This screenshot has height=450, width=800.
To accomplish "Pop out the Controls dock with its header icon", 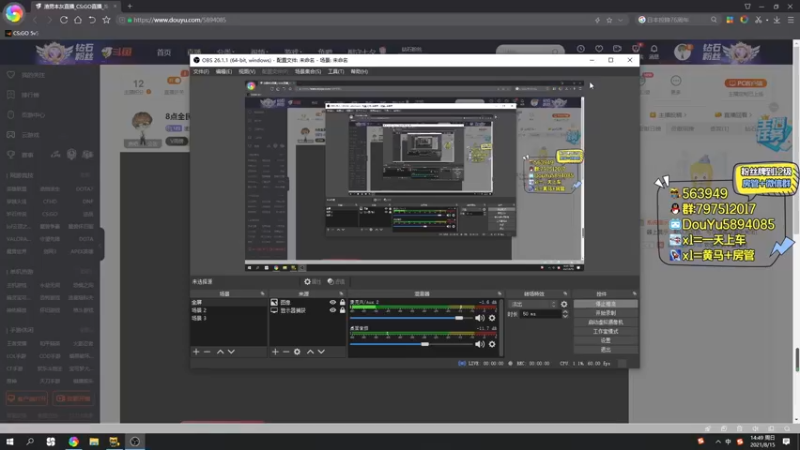I will click(x=634, y=294).
